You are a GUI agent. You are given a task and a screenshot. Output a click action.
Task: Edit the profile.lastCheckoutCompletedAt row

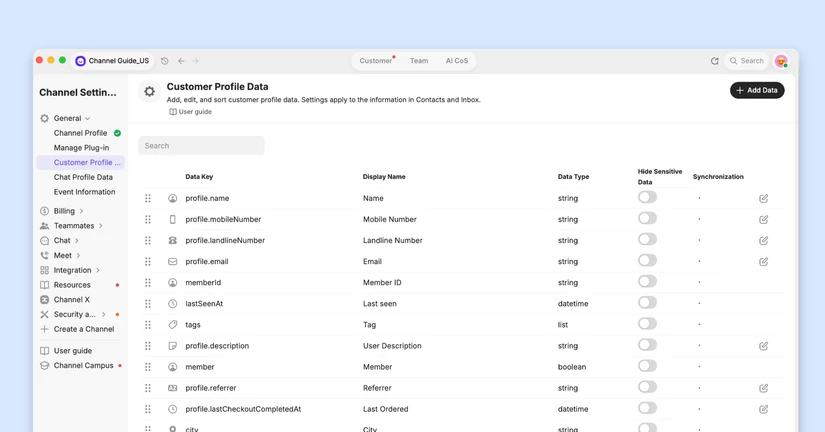763,409
